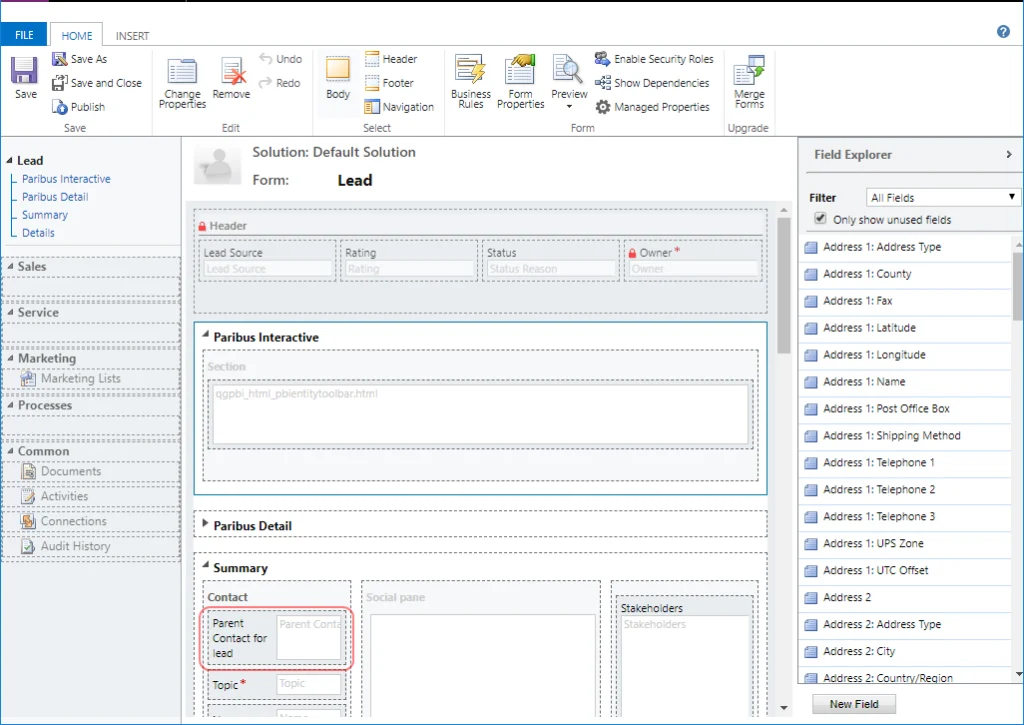Click the New Field button
This screenshot has width=1024, height=725.
854,704
